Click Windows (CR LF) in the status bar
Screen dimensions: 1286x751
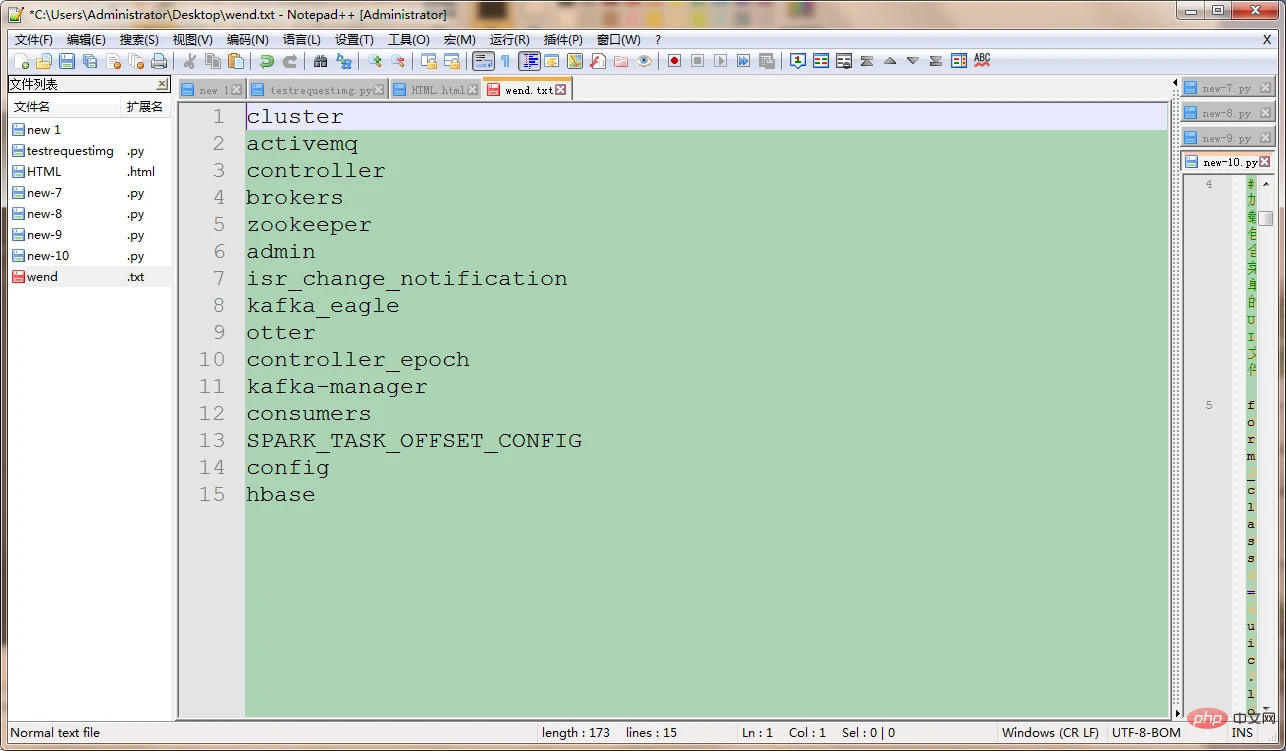coord(1050,732)
